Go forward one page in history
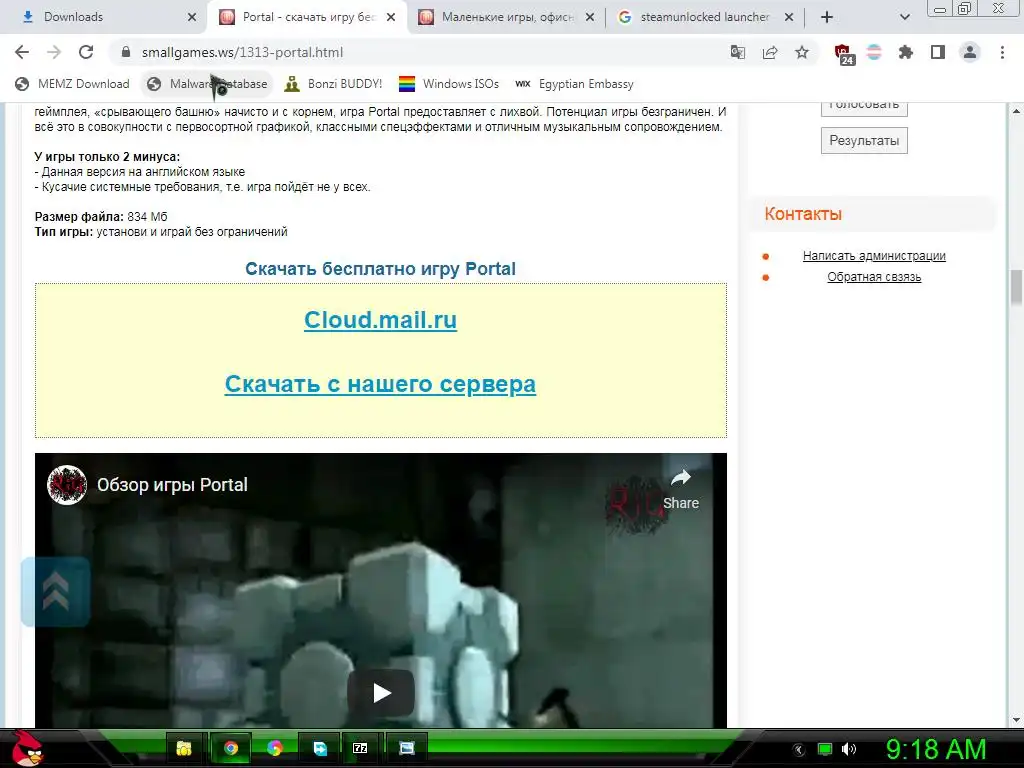 (x=54, y=52)
